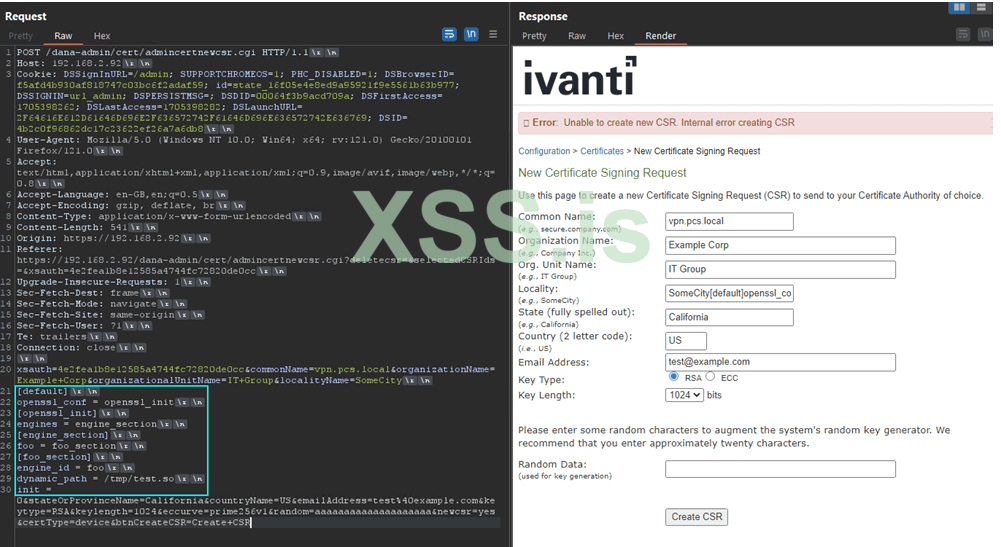
Task: Select the Raw tab in Request panel
Action: (x=63, y=36)
